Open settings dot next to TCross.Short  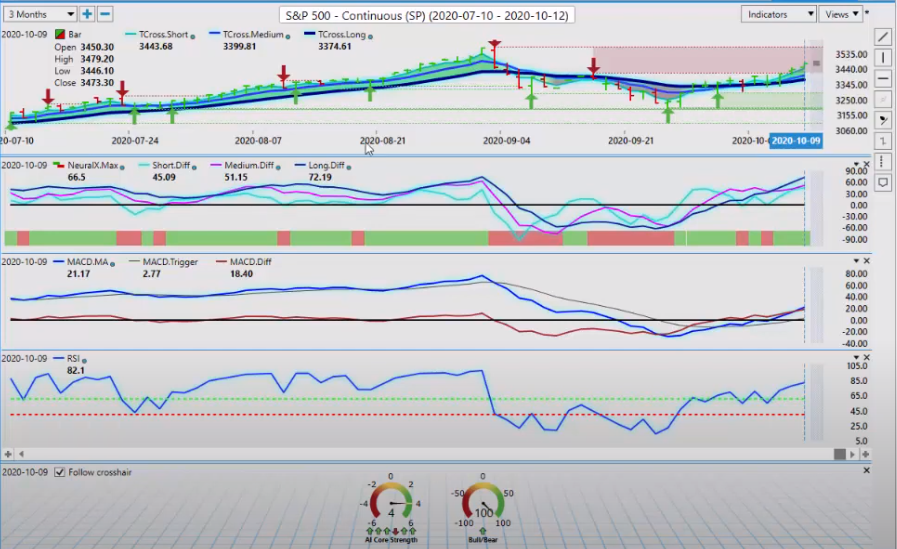pos(193,37)
